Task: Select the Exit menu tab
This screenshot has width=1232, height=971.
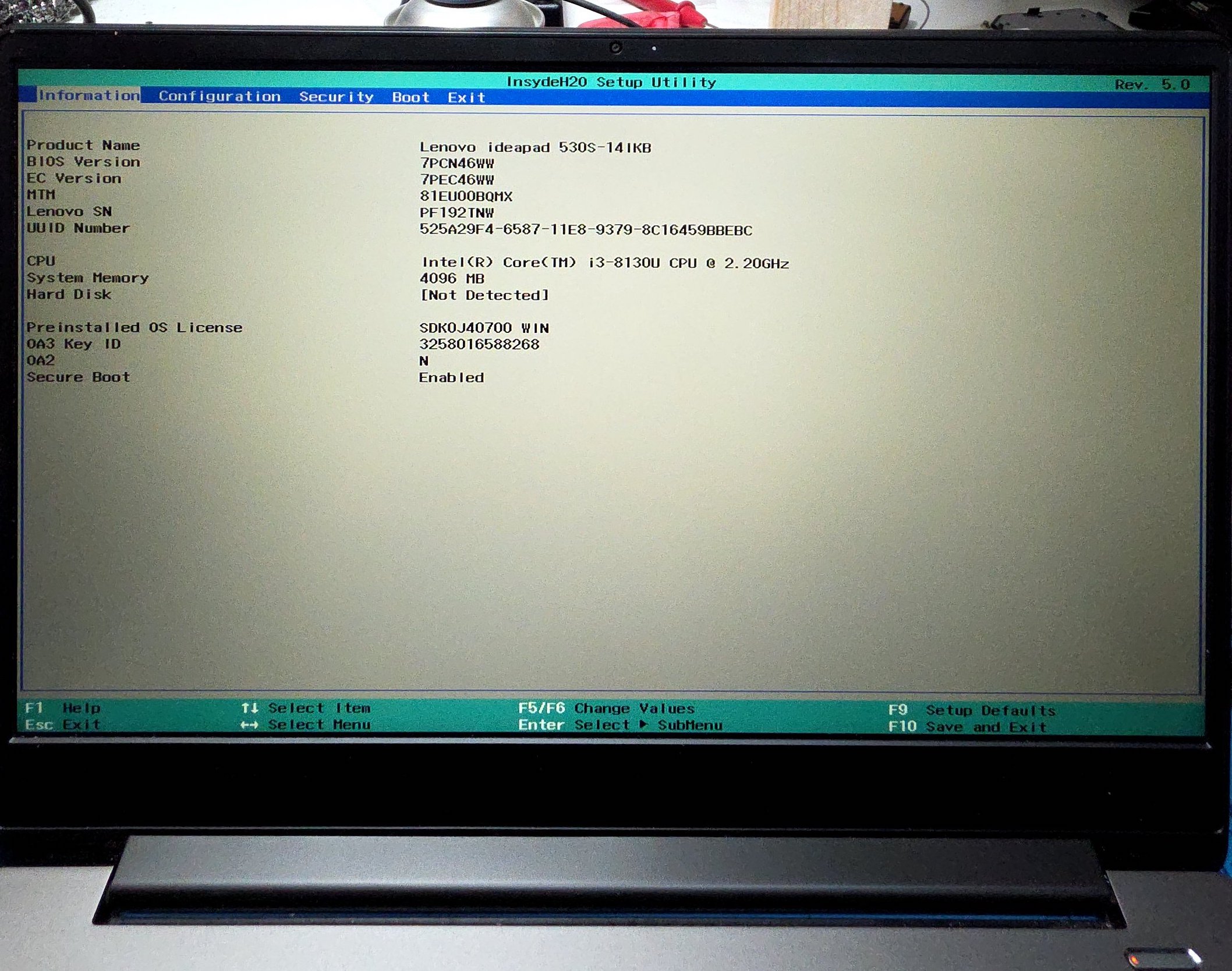Action: coord(466,97)
